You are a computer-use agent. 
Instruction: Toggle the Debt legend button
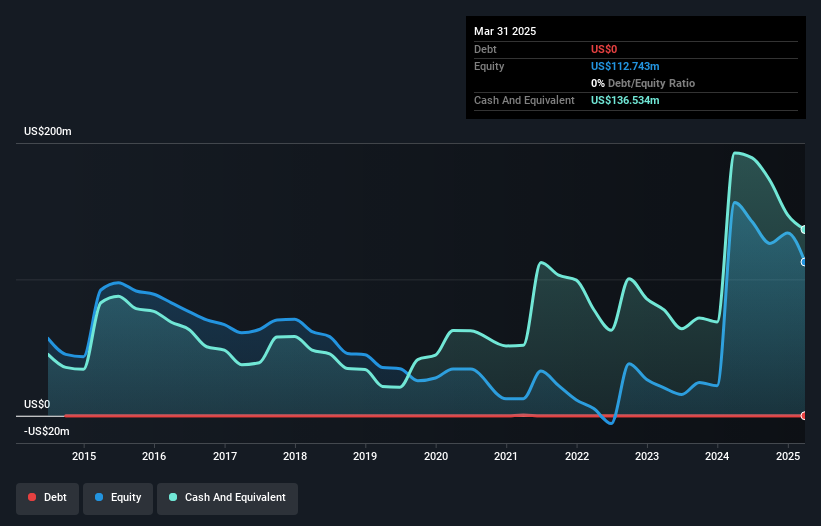[x=48, y=498]
